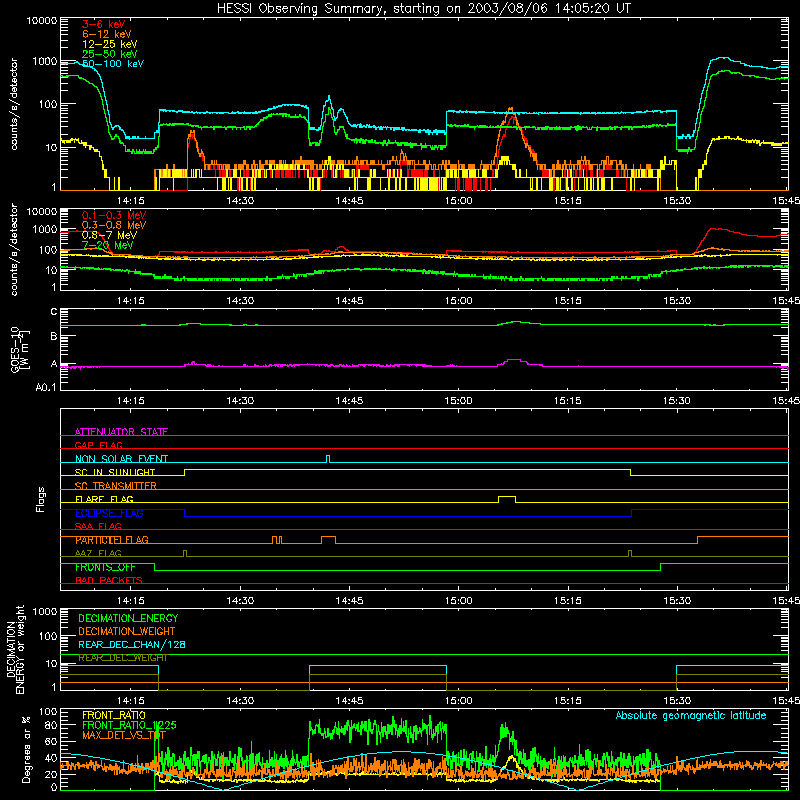
Task: Click the B class tick on GOES panel
Action: (54, 336)
